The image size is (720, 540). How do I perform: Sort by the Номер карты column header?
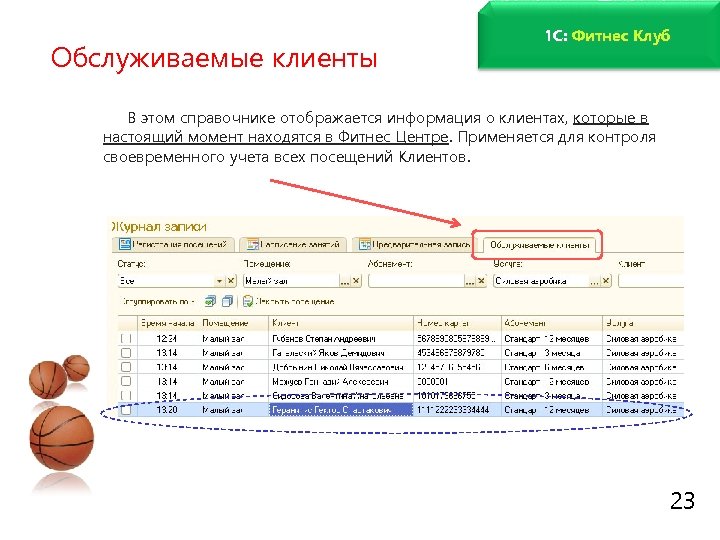[457, 323]
